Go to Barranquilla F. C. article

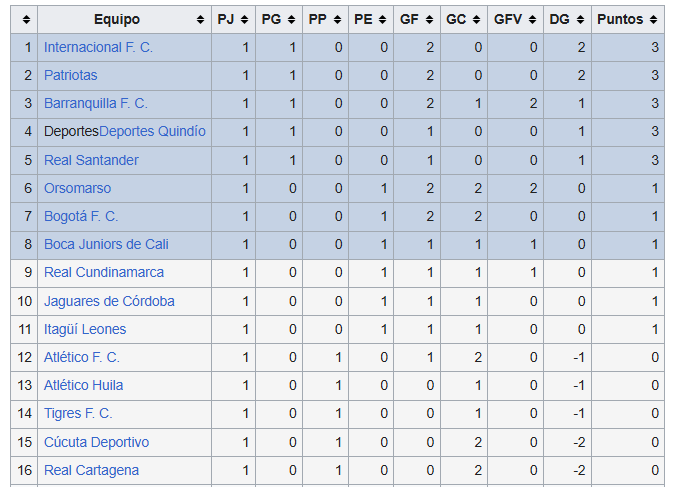click(x=96, y=104)
